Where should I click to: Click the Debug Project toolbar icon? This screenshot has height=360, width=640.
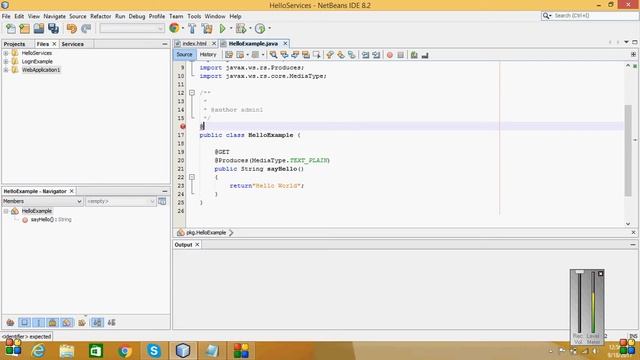point(241,29)
